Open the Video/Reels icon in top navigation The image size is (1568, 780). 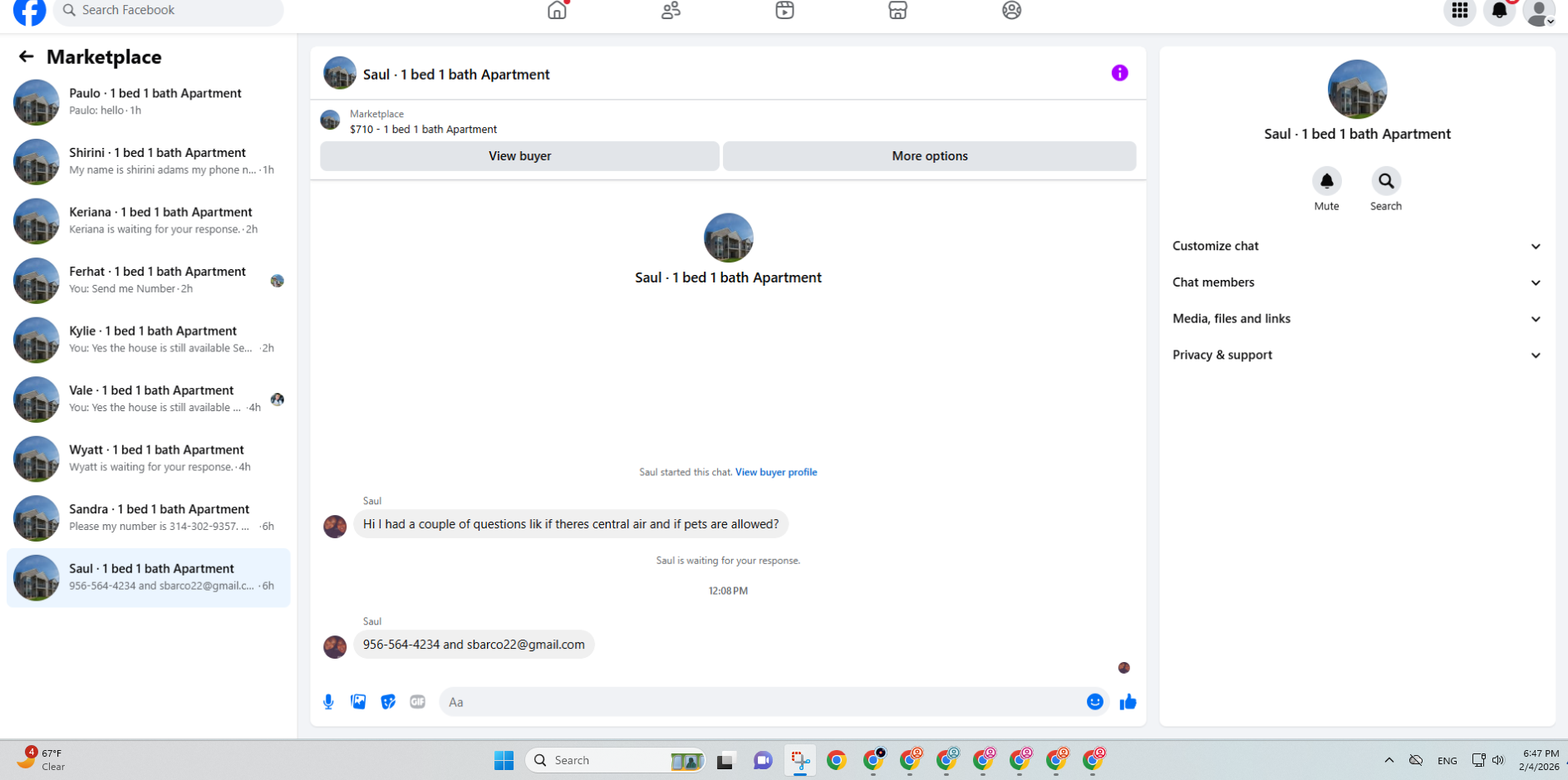pos(784,10)
